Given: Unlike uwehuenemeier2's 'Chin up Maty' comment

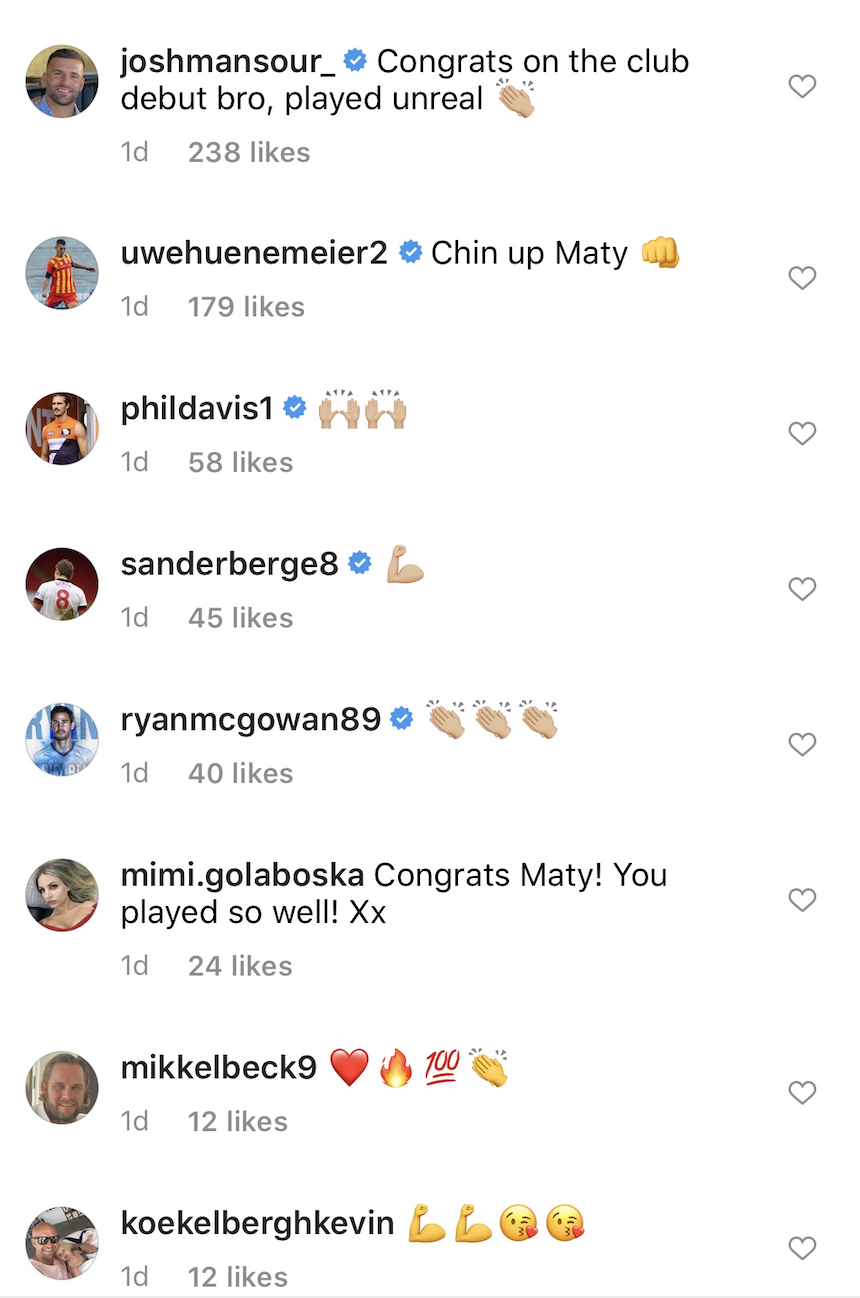Looking at the screenshot, I should pos(802,278).
